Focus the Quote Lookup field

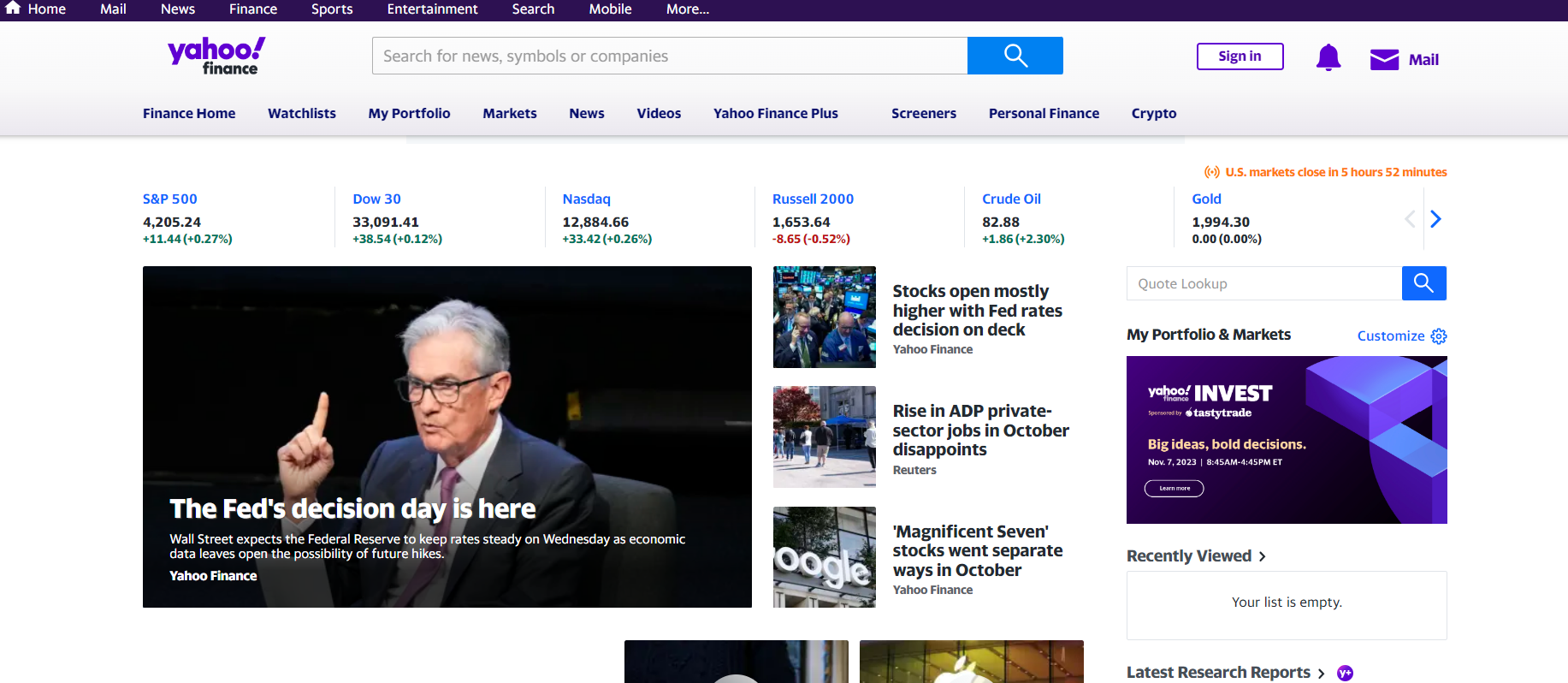point(1264,283)
